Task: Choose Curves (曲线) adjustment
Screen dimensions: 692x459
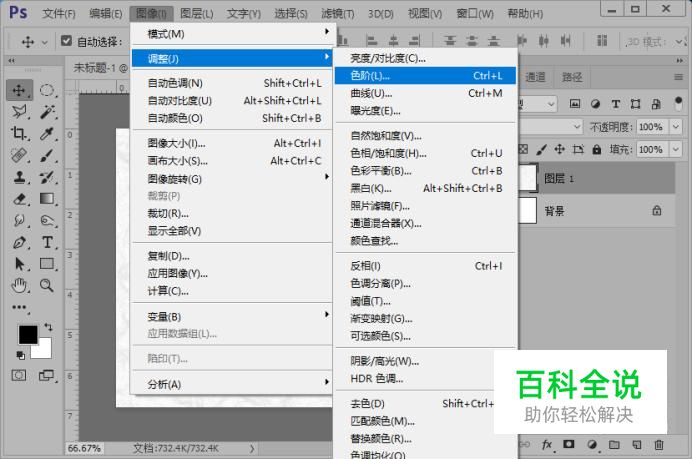Action: tap(425, 93)
